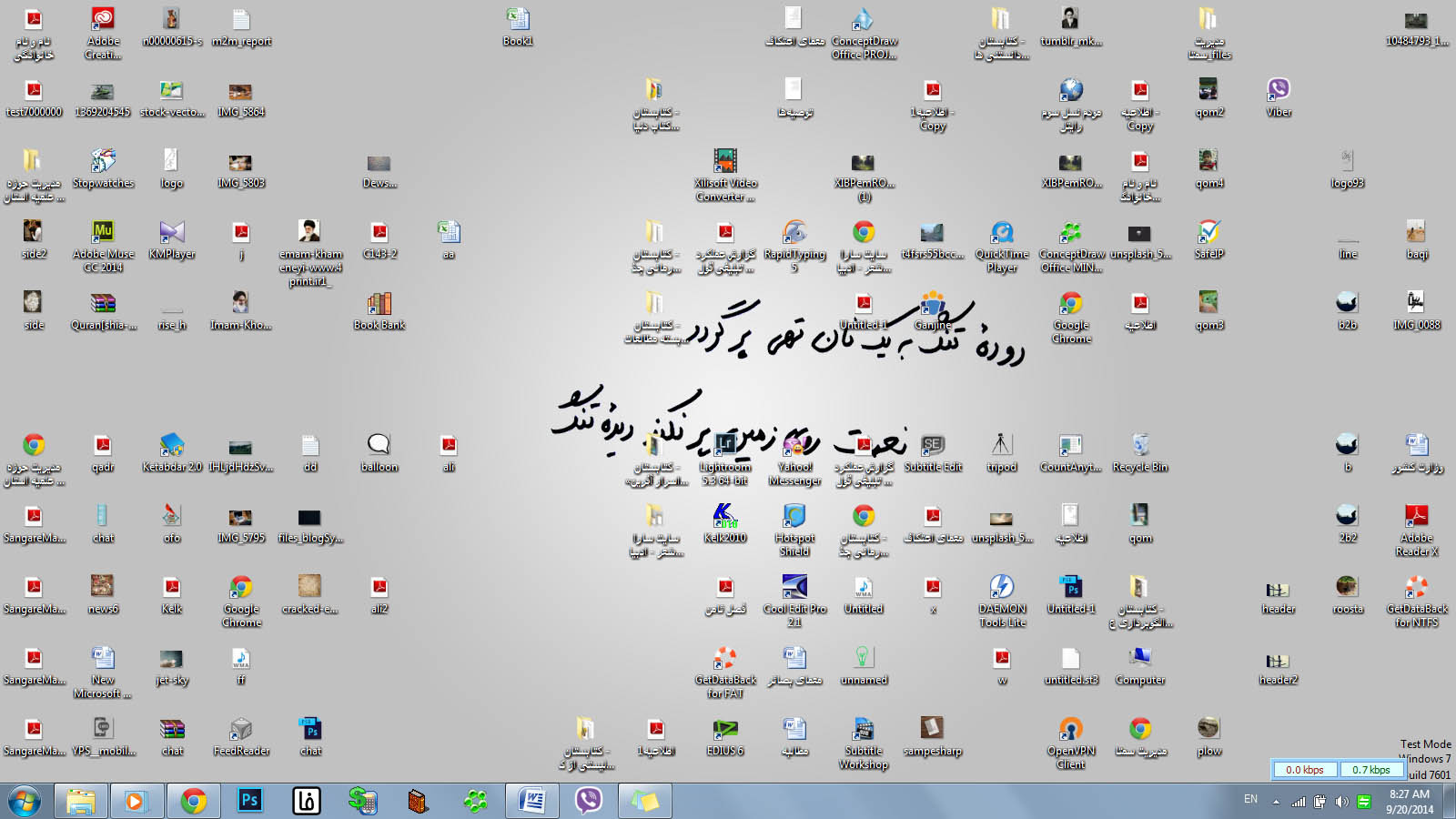Click the Word icon in the taskbar
This screenshot has height=819, width=1456.
[531, 801]
